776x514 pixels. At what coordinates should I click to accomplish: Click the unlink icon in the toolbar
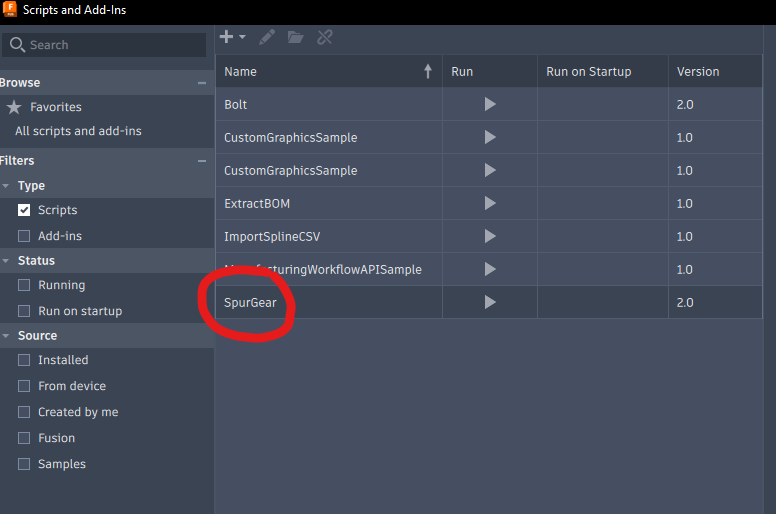tap(325, 37)
